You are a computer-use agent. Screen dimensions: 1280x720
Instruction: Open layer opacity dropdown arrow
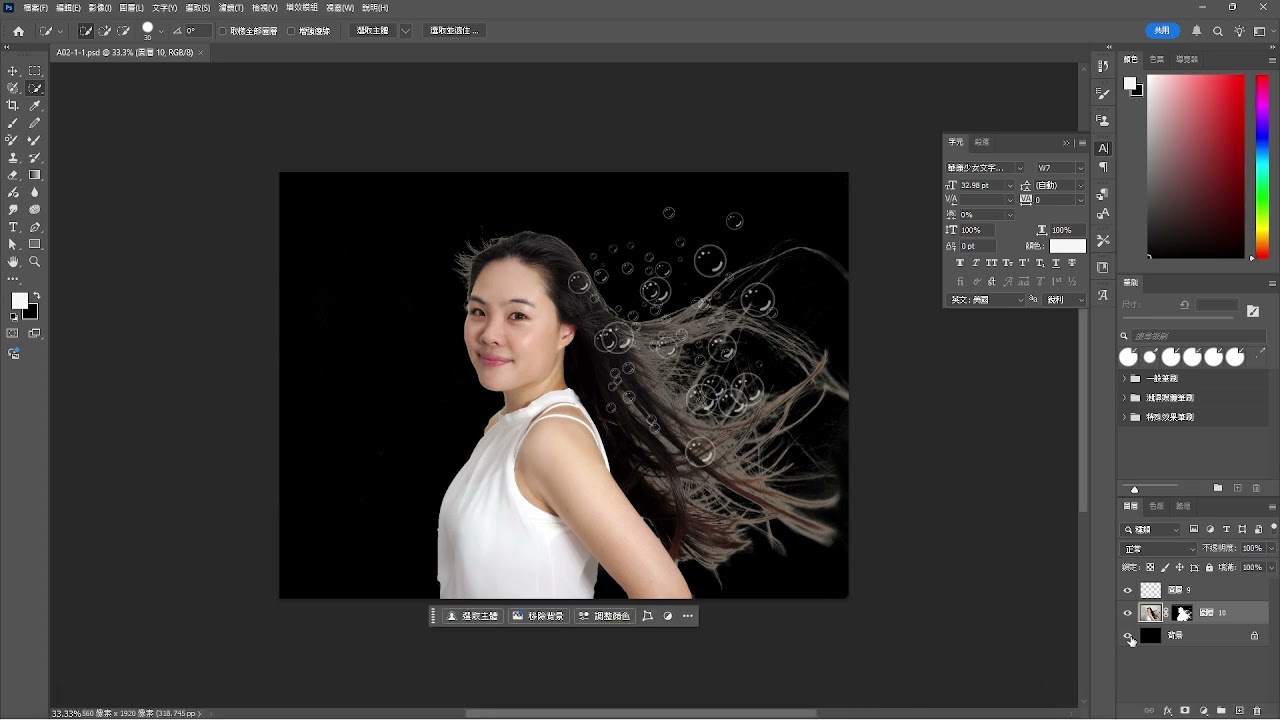coord(1271,549)
